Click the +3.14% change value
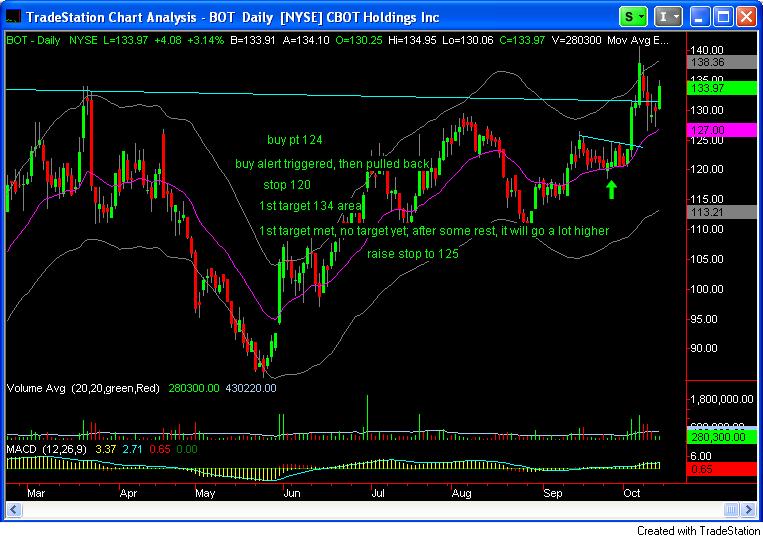Viewport: 763px width, 537px height. point(205,40)
